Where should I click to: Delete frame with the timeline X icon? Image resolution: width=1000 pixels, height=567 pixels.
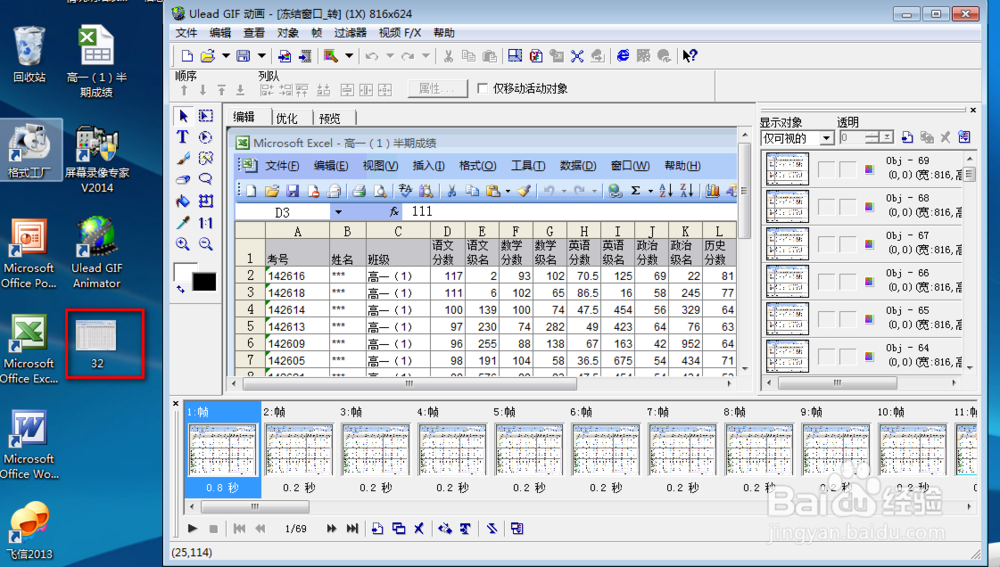click(x=419, y=528)
